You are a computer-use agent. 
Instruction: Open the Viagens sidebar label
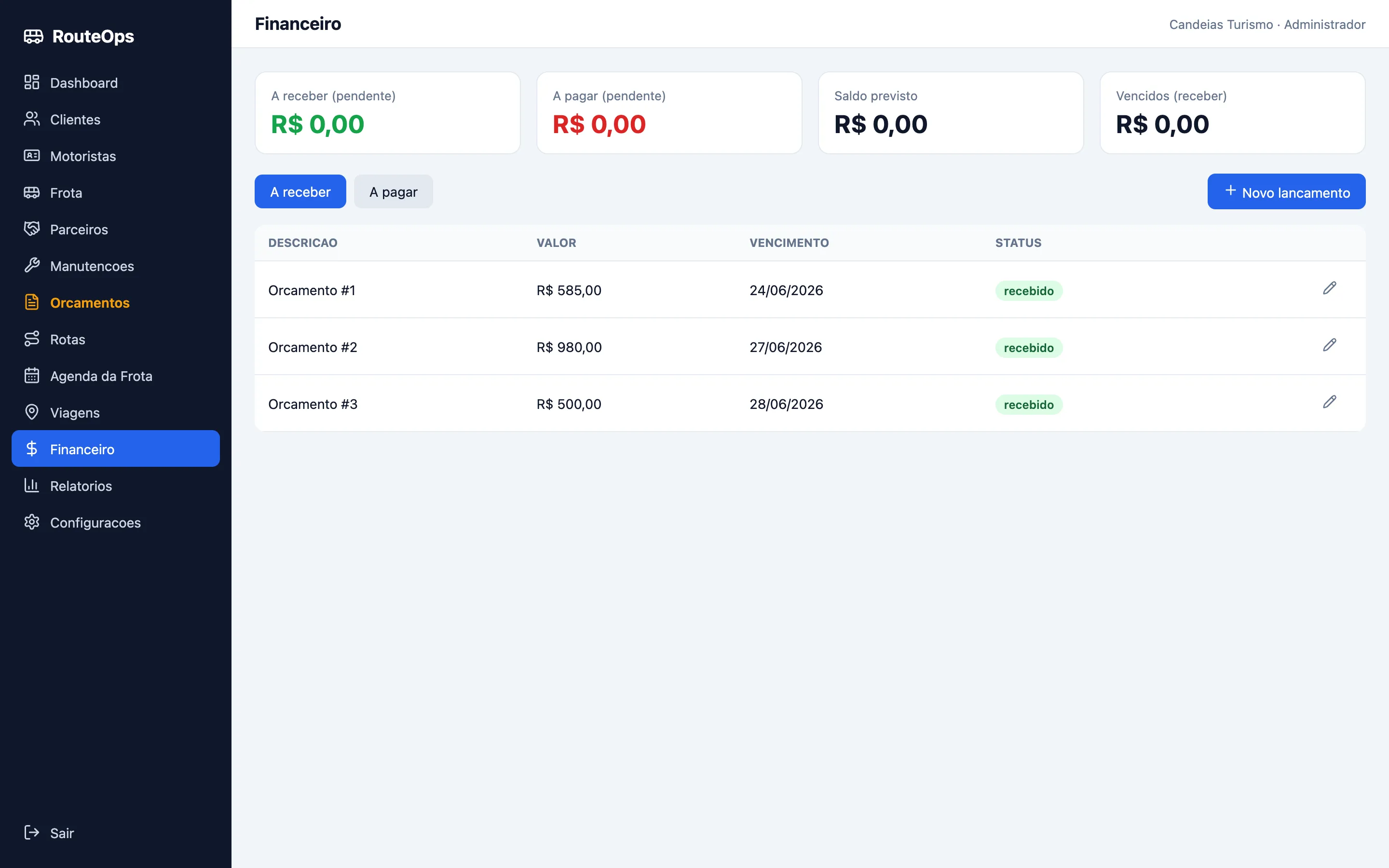click(75, 413)
